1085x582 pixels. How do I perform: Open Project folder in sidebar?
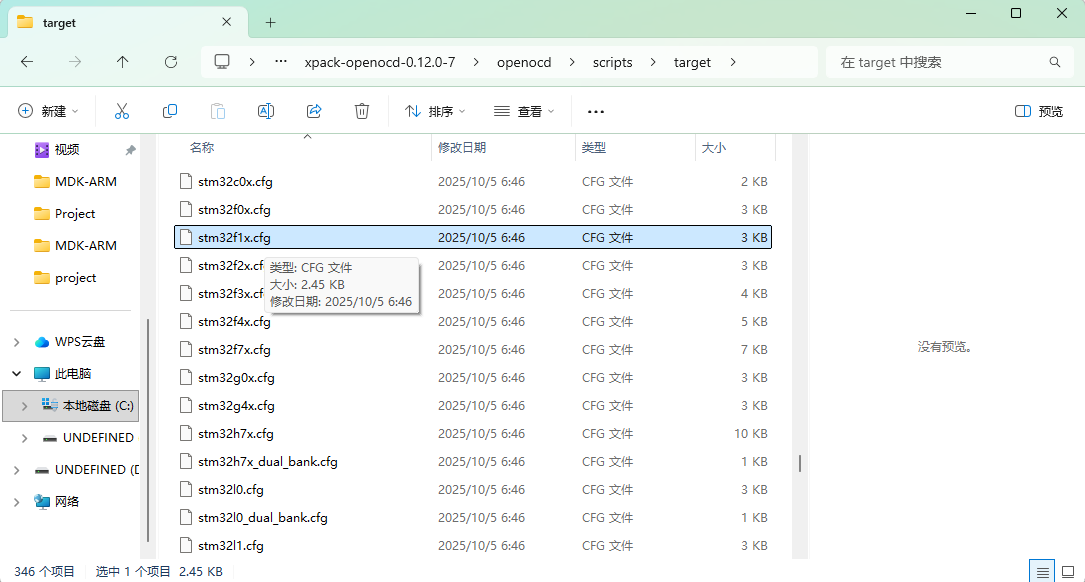point(75,214)
